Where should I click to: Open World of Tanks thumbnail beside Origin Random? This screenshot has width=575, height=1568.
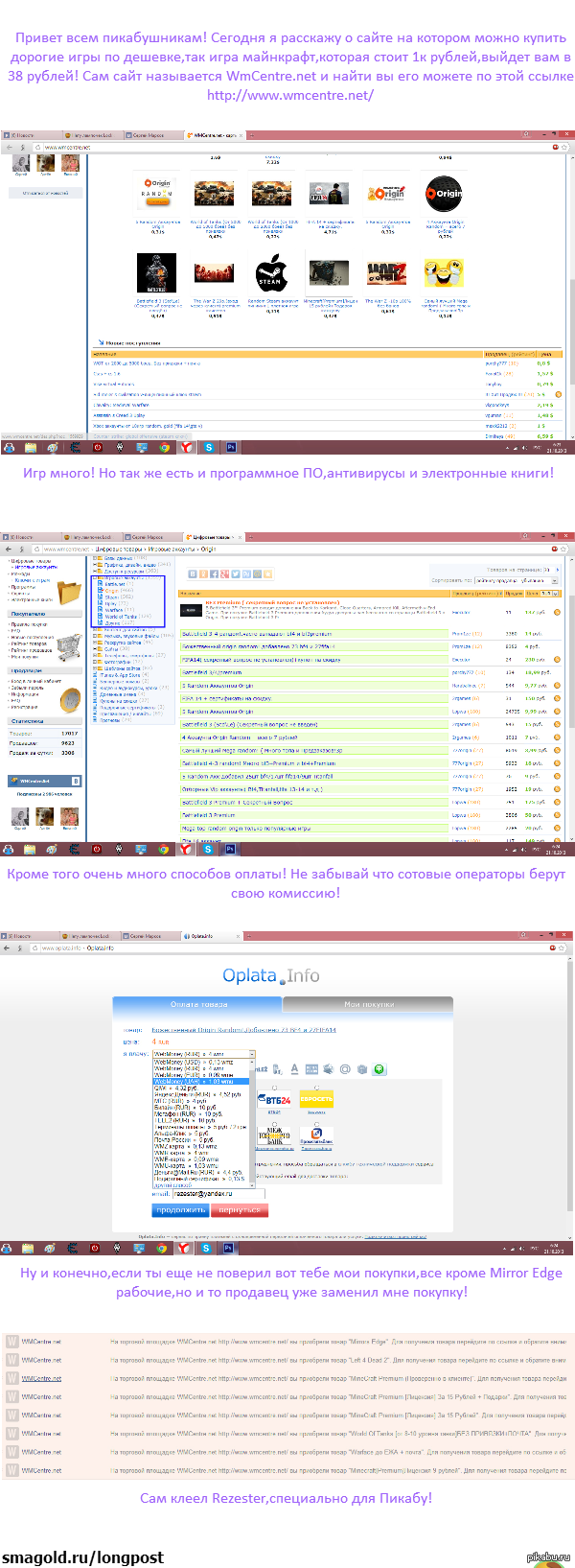215,194
